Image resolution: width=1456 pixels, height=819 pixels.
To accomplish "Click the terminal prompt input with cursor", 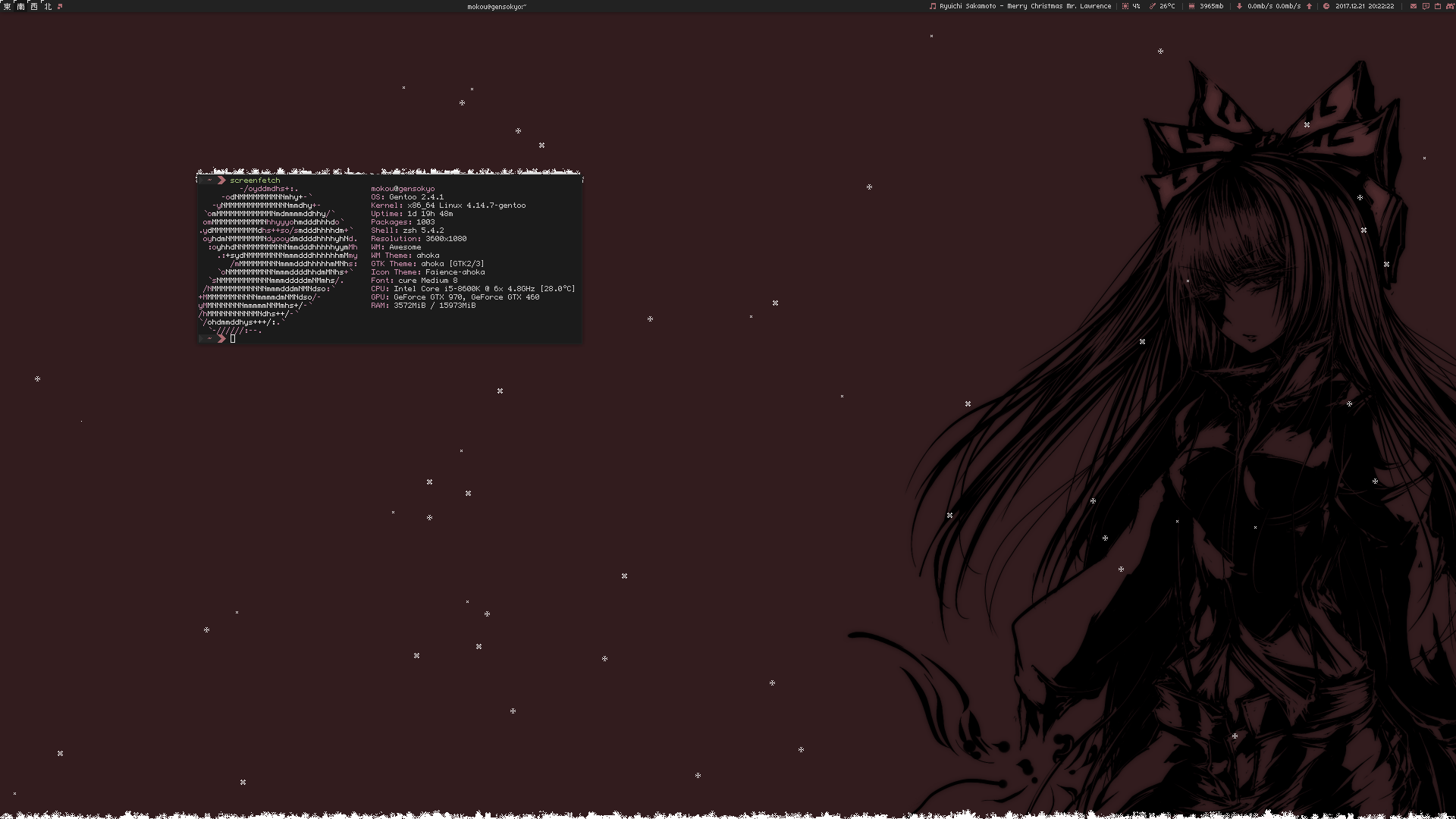I will pyautogui.click(x=233, y=338).
